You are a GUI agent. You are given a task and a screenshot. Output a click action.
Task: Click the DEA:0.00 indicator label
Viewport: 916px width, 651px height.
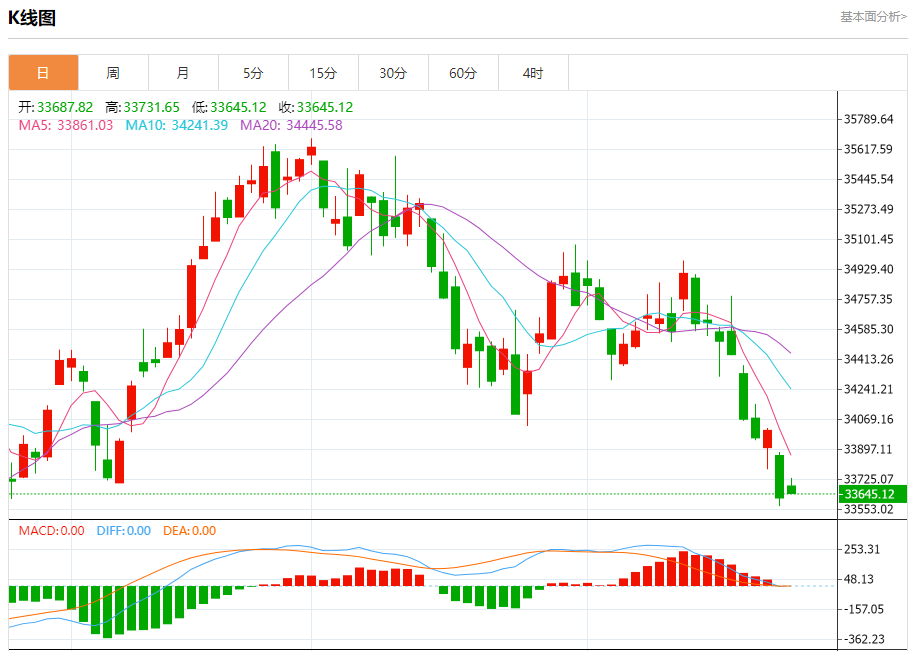tap(189, 531)
